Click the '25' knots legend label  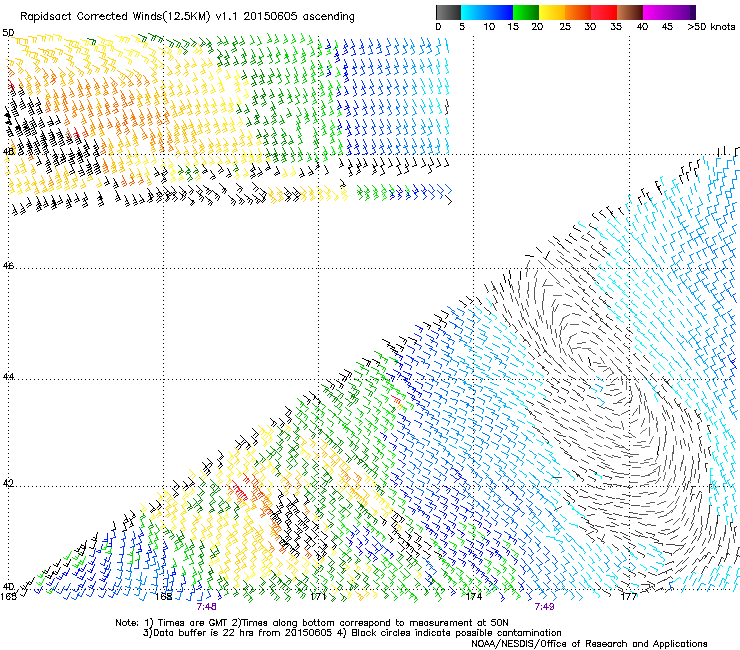pos(565,27)
